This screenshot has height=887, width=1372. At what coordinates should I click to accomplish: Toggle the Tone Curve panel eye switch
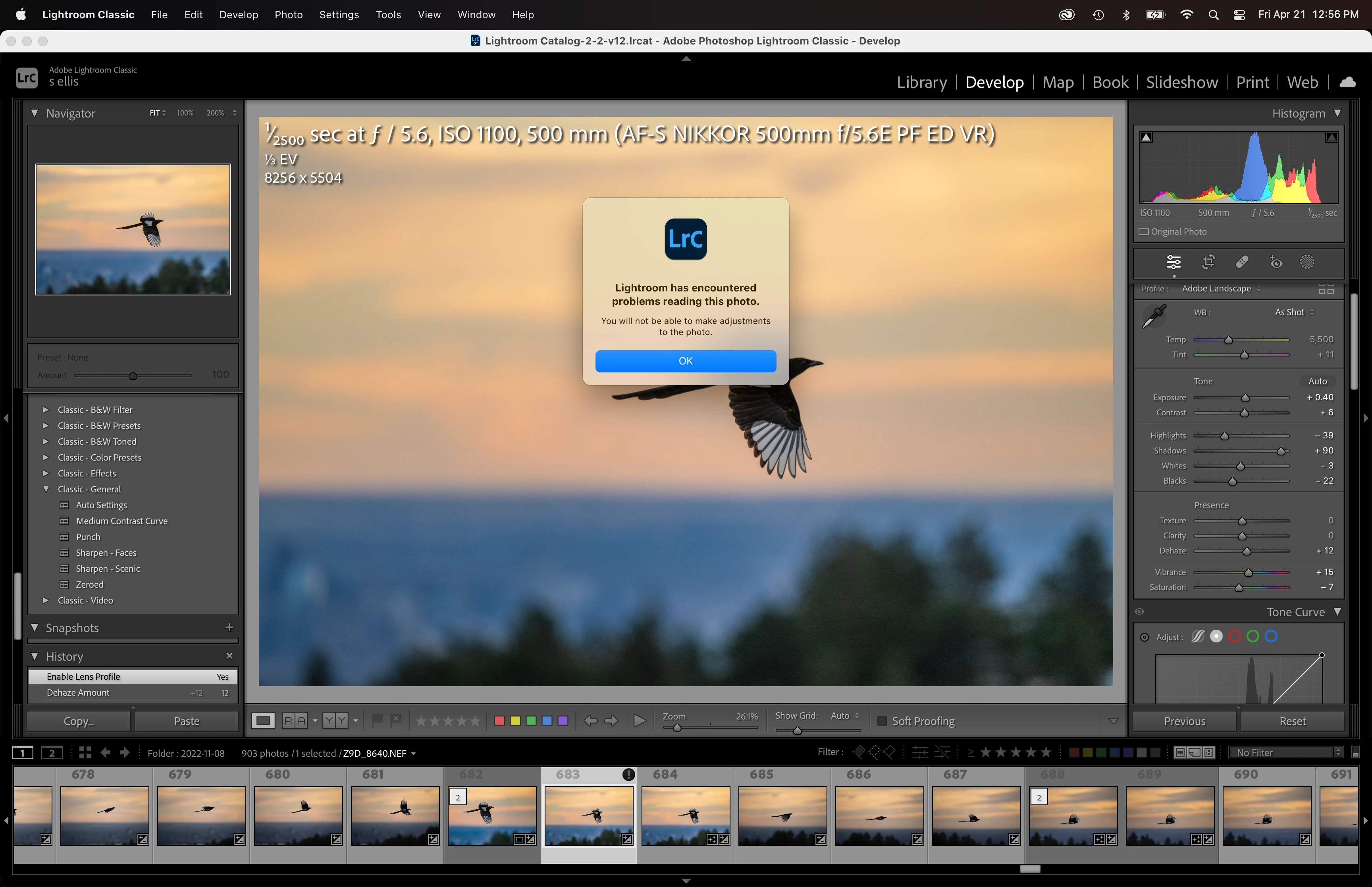(1139, 612)
